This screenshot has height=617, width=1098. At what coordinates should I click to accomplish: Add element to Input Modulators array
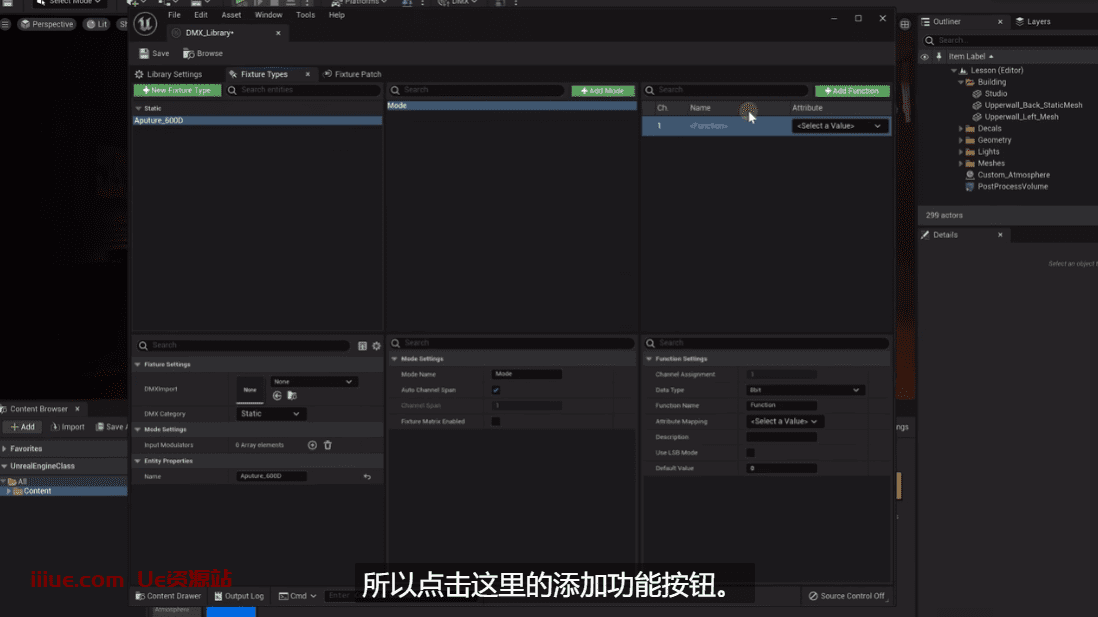[312, 445]
